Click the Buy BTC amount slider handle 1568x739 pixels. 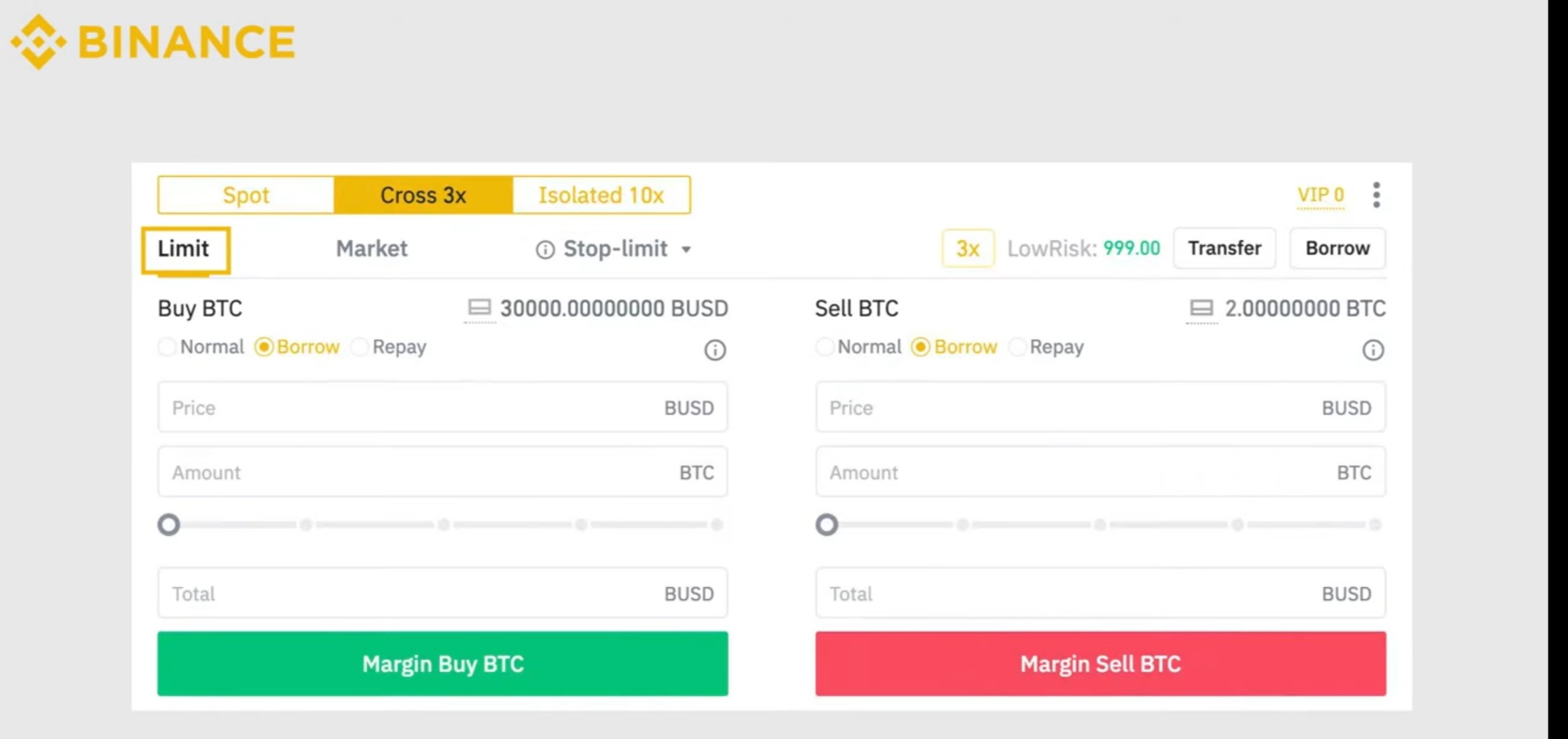[x=169, y=525]
